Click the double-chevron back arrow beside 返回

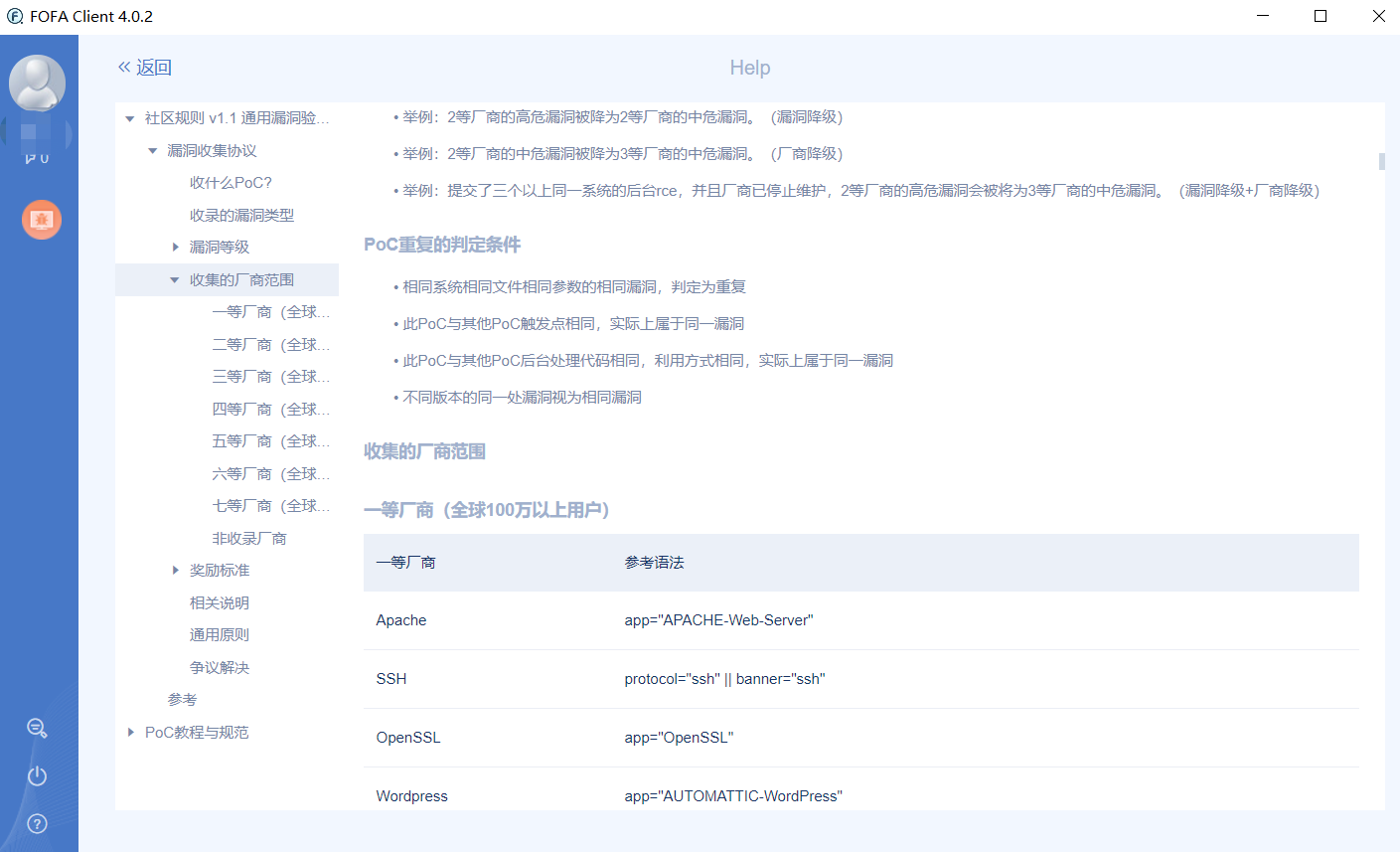click(x=123, y=67)
